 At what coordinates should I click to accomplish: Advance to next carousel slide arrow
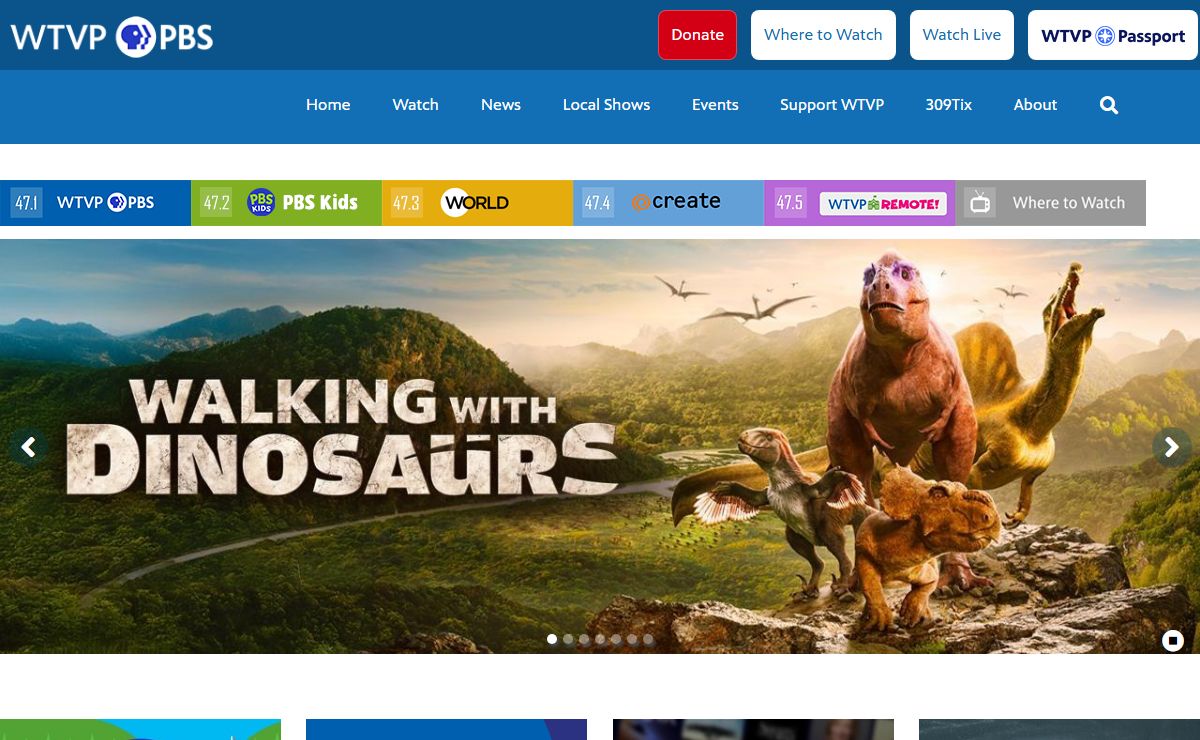click(x=1171, y=447)
